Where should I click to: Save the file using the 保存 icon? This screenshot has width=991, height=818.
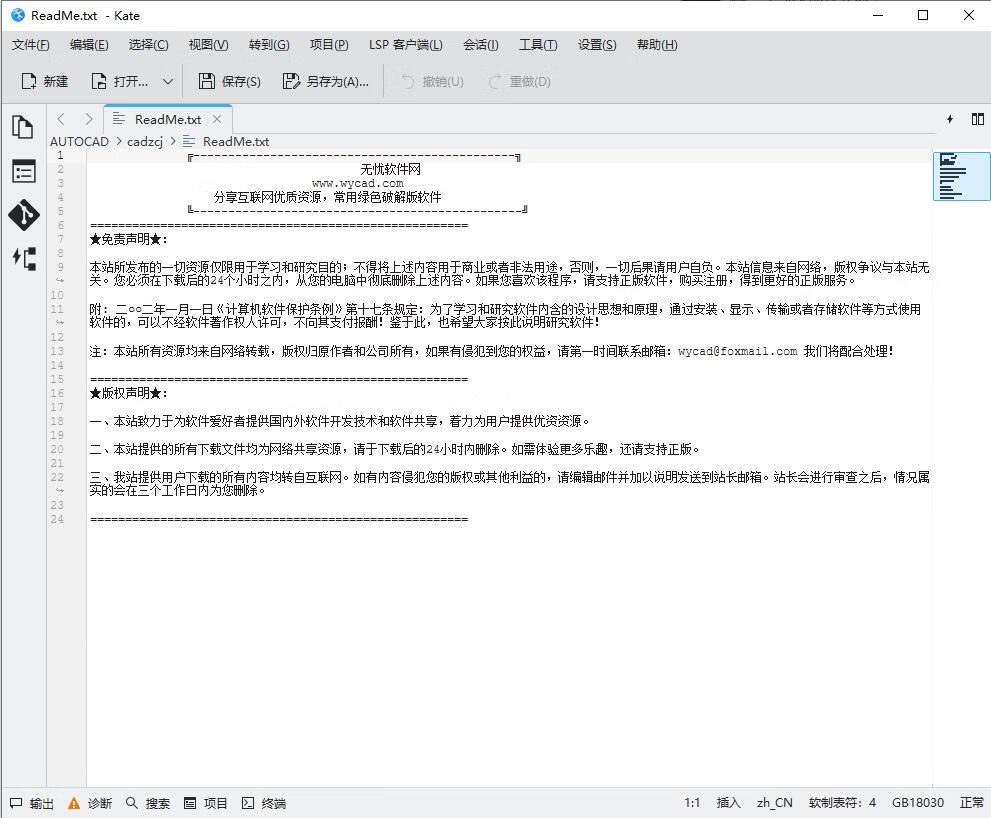(229, 81)
